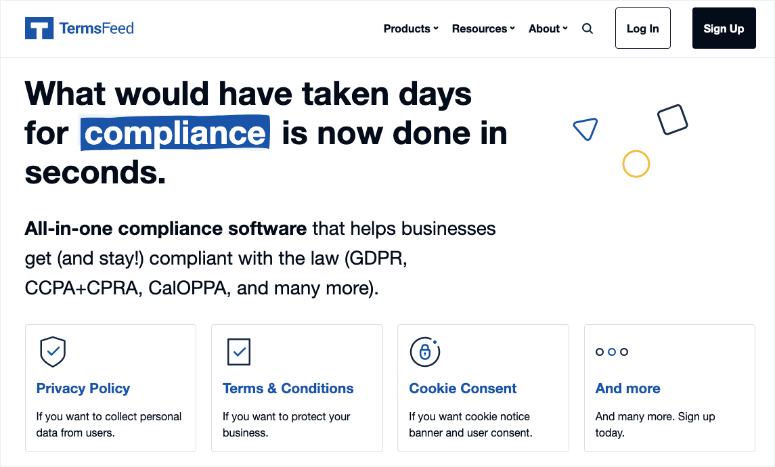Click the Cookie Consent lock icon

[425, 352]
